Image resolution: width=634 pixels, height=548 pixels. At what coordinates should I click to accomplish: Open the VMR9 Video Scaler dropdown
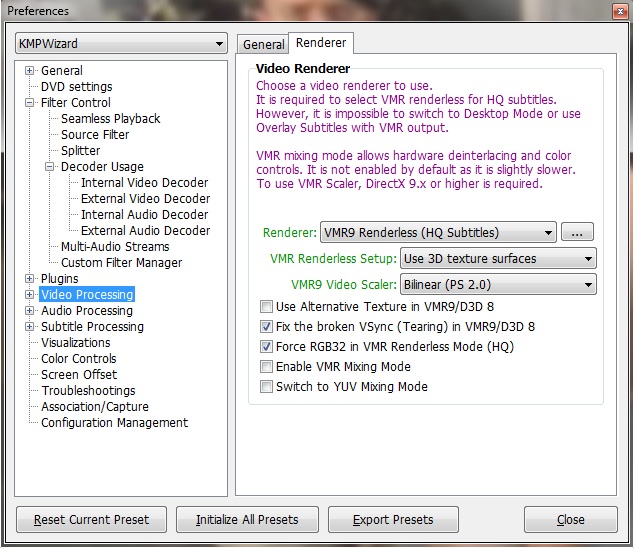pos(498,285)
